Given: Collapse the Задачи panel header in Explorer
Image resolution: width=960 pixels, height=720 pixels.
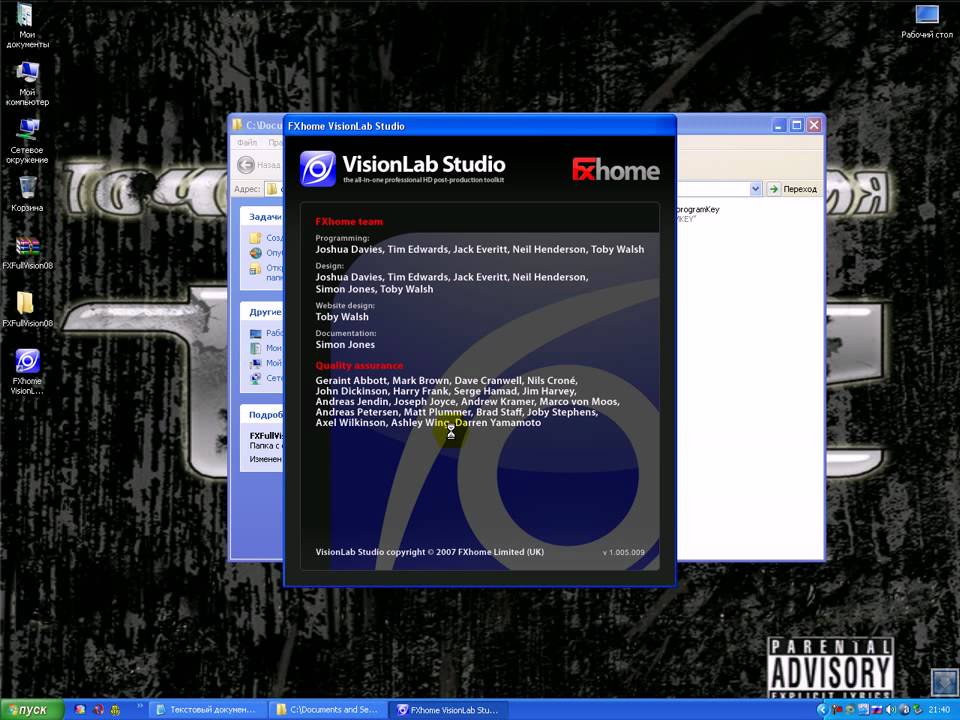Looking at the screenshot, I should tap(261, 217).
